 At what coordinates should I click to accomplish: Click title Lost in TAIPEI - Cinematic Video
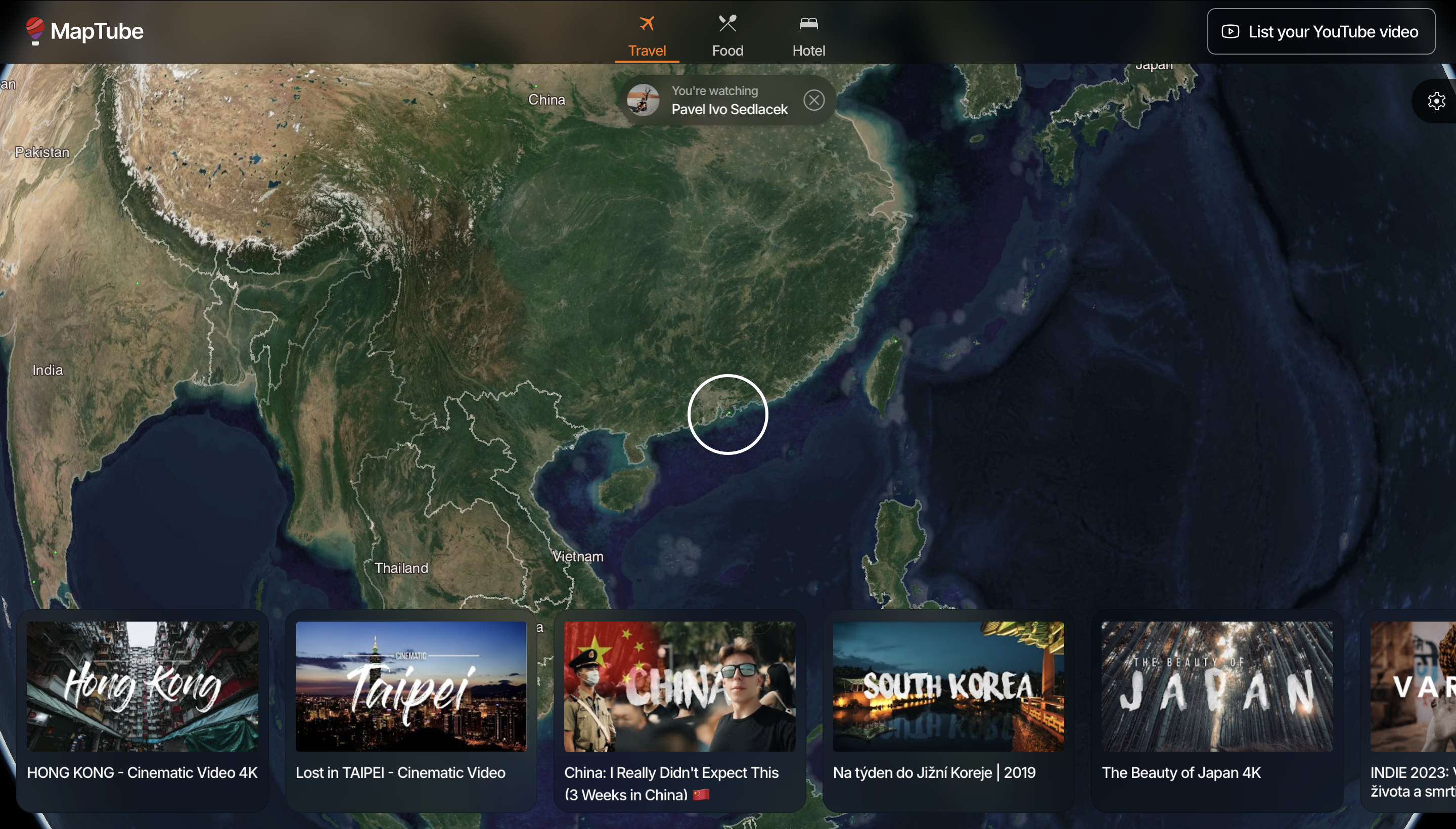click(x=400, y=772)
